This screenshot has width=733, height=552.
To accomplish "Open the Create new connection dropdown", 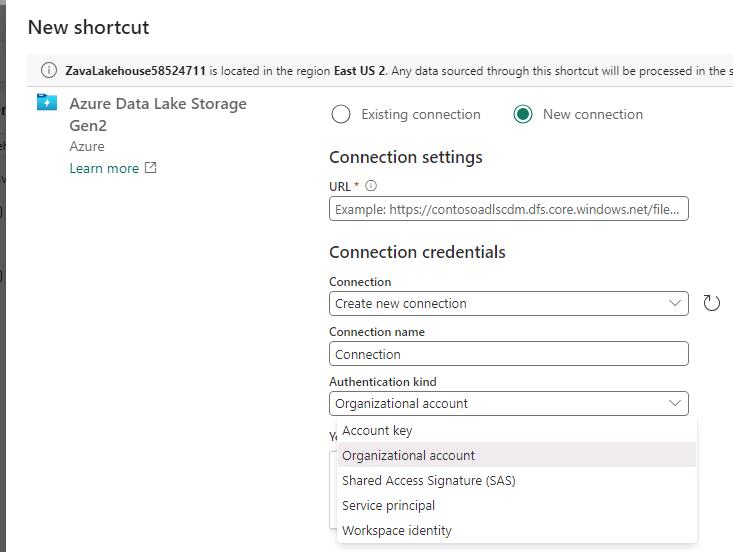I will [509, 304].
